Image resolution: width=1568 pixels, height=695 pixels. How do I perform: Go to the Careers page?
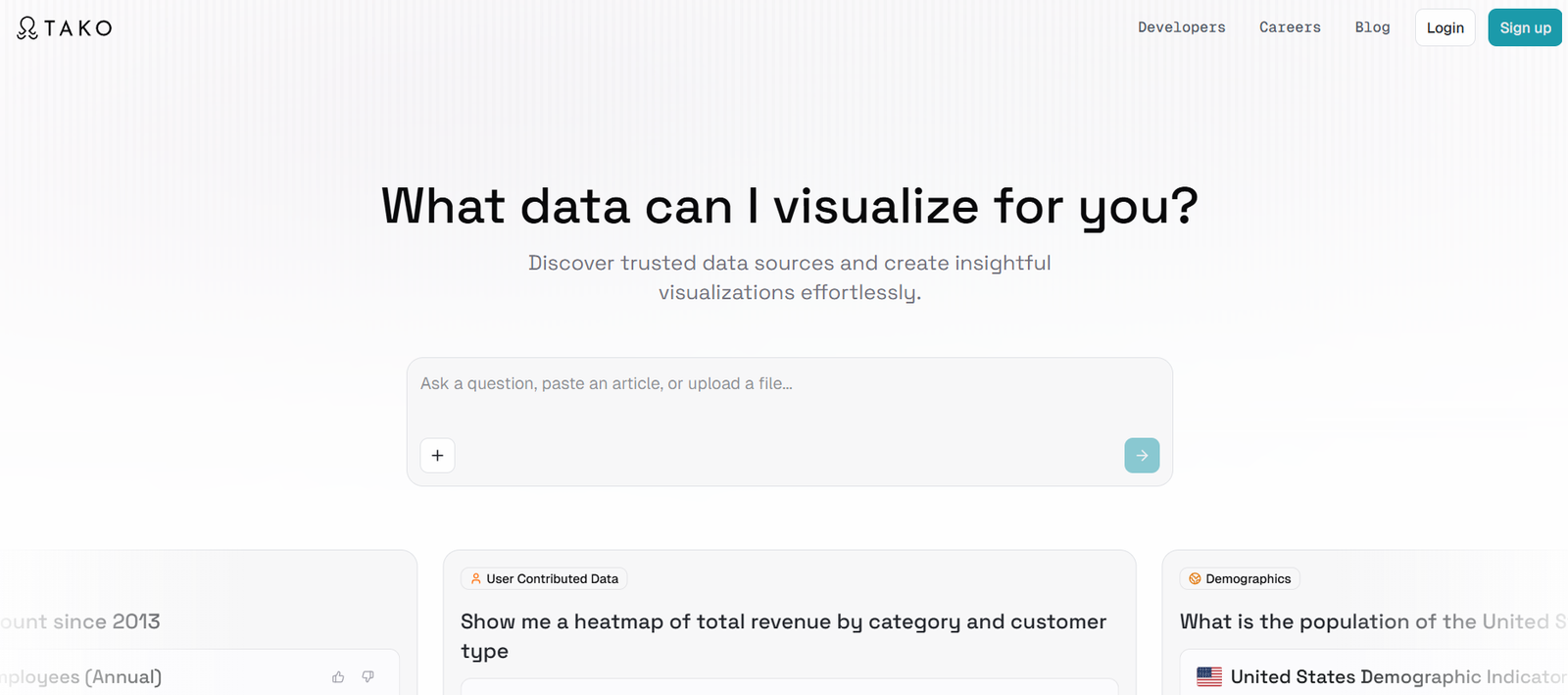click(1290, 27)
